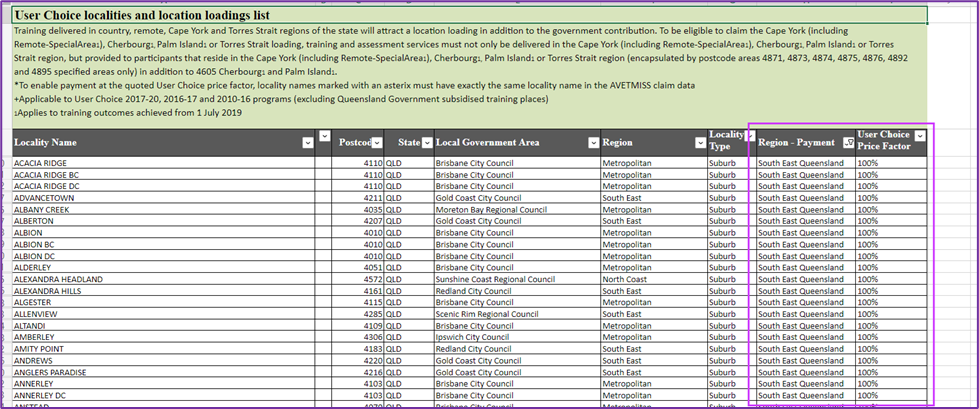Viewport: 979px width, 409px height.
Task: Select the 'ACACIA RIDGE DC' locality cell
Action: tap(164, 186)
